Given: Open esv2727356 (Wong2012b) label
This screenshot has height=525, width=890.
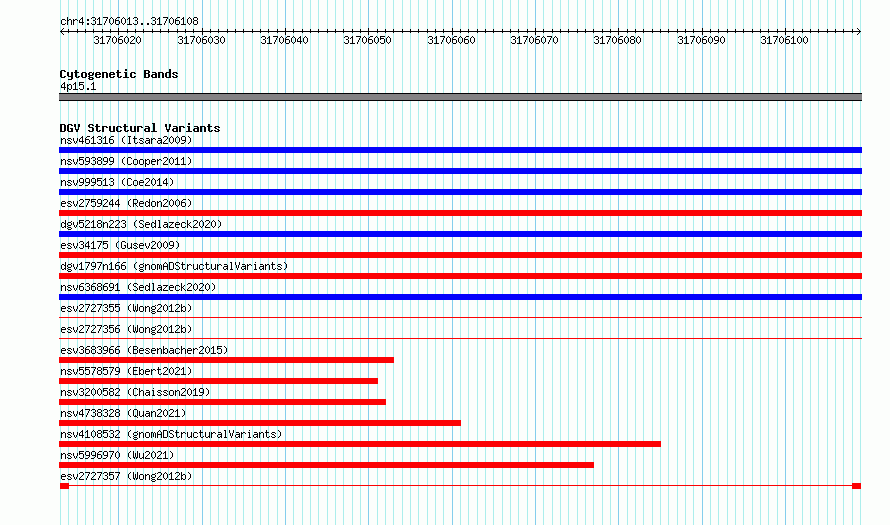Looking at the screenshot, I should tap(126, 329).
